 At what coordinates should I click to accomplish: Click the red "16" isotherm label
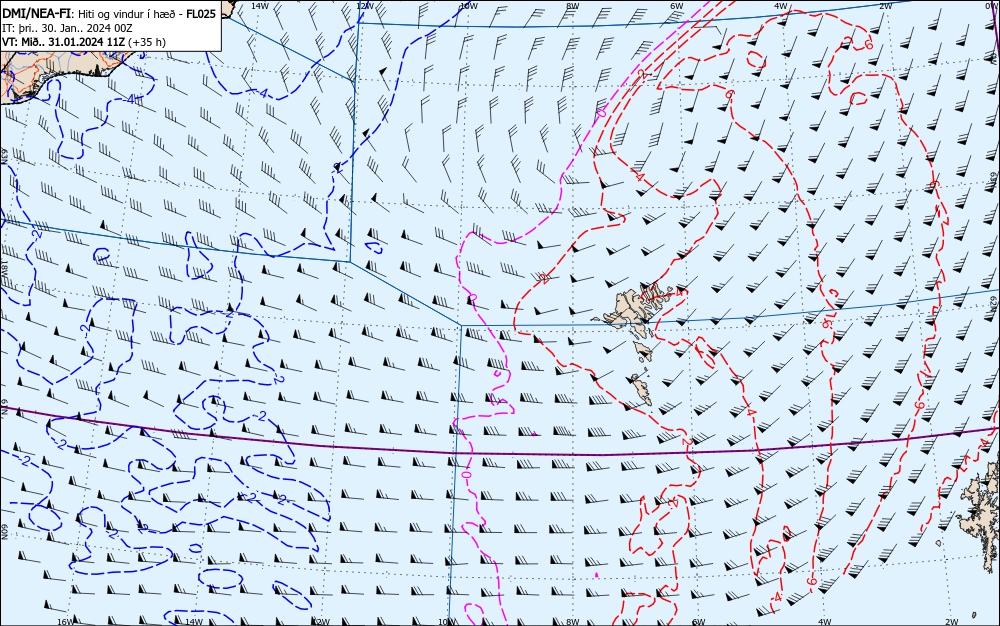pyautogui.click(x=826, y=323)
